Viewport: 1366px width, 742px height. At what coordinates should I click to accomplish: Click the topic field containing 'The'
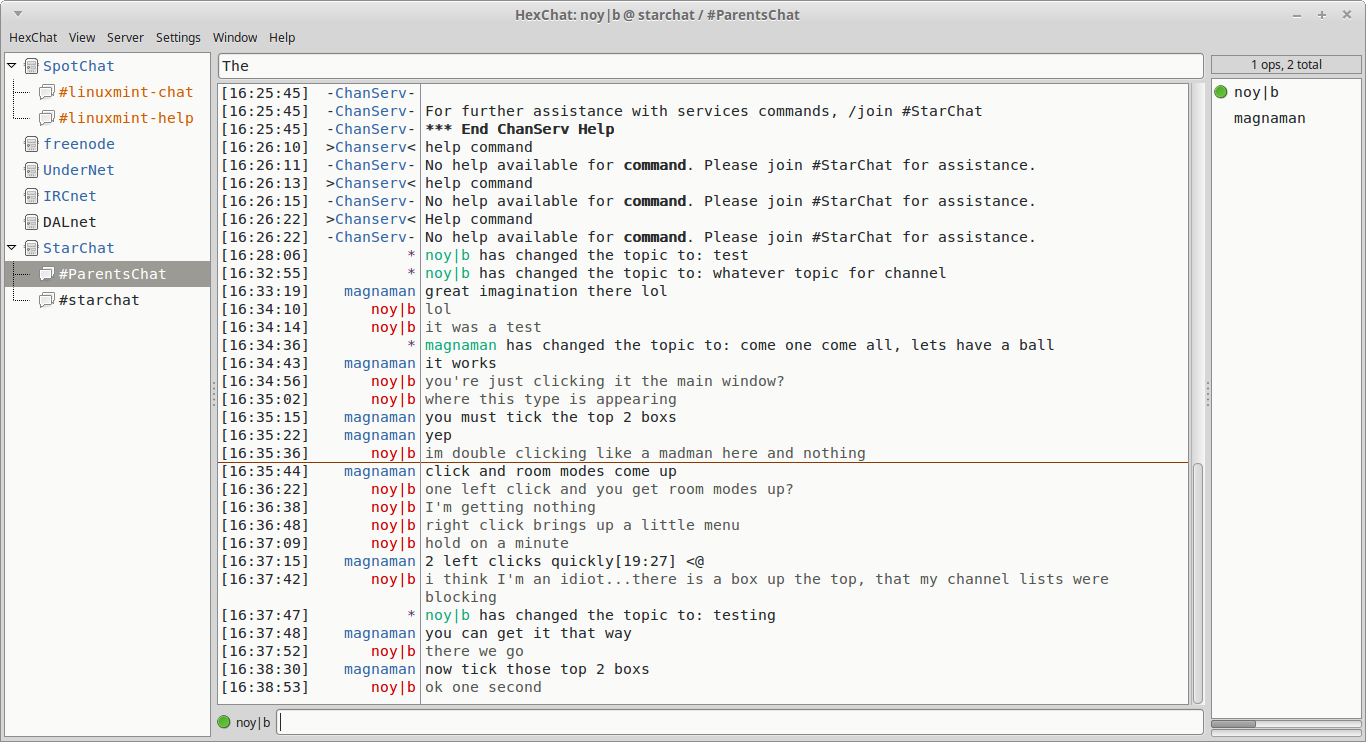[x=710, y=66]
